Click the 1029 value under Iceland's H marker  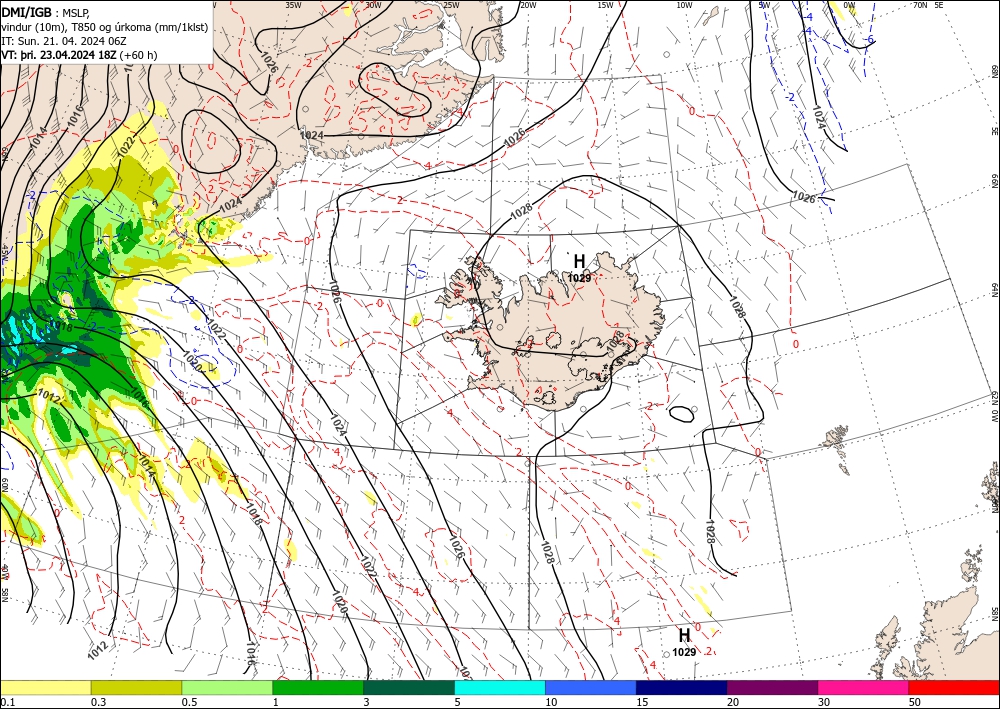point(579,278)
